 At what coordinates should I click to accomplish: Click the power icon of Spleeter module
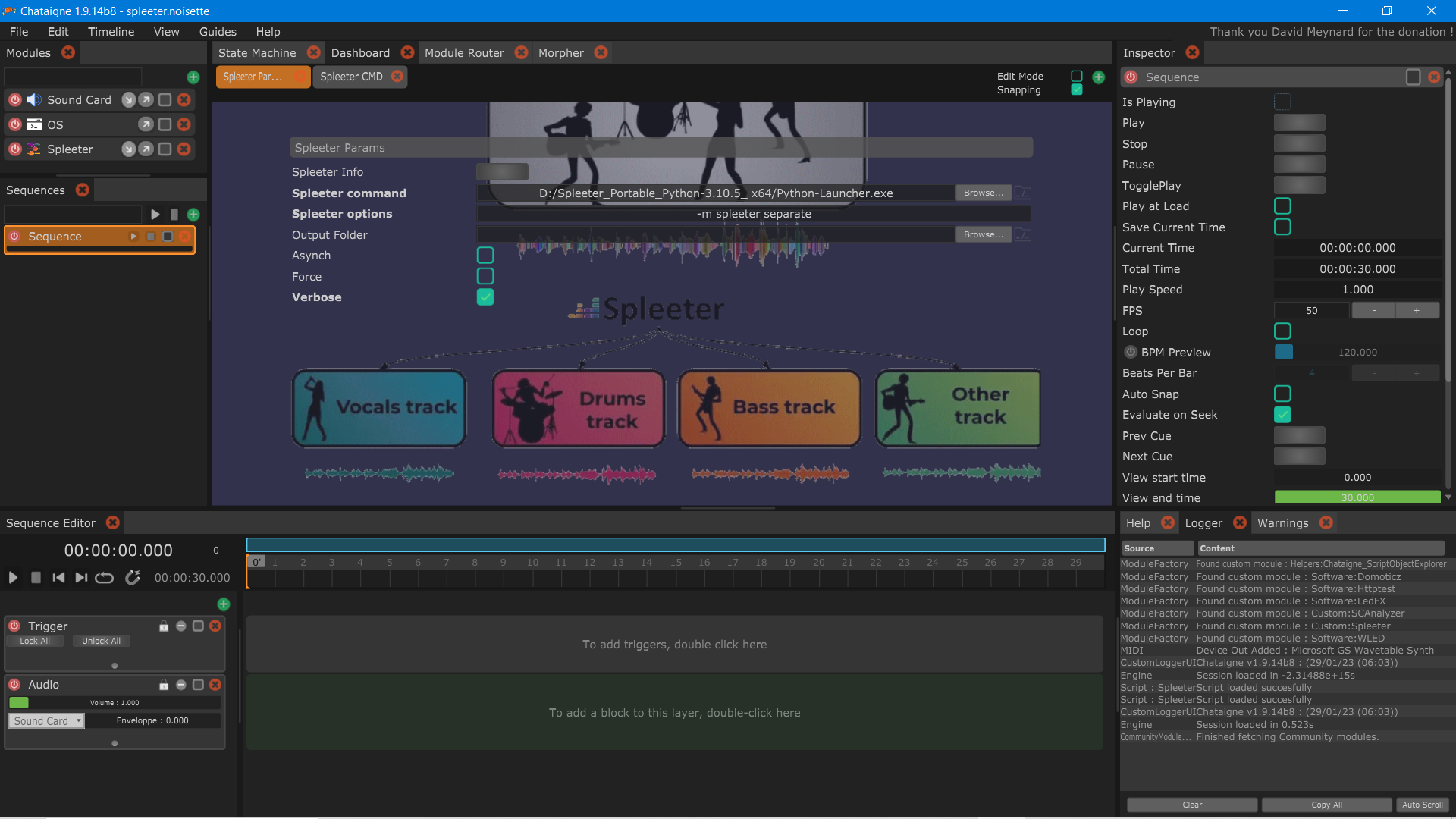point(15,149)
